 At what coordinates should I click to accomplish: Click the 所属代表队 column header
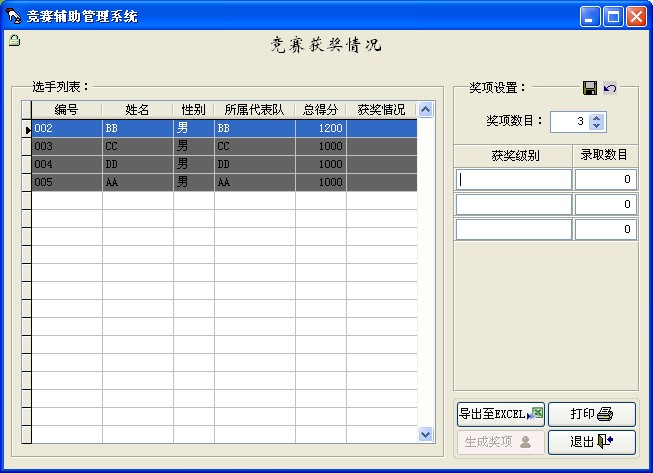254,110
